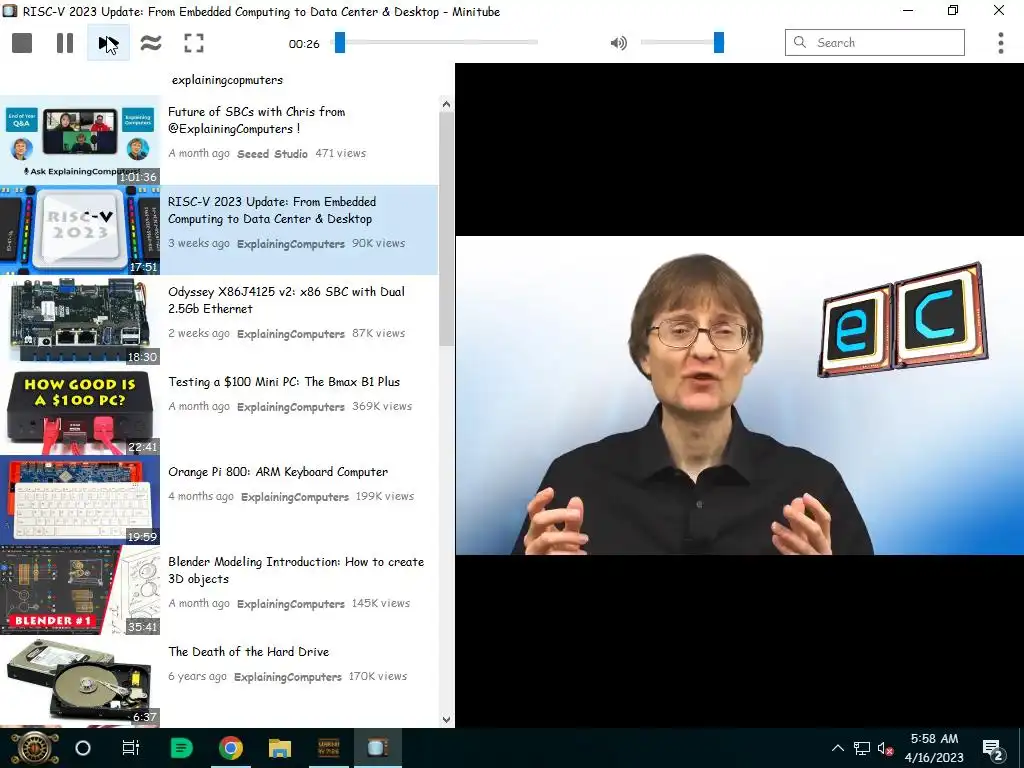The image size is (1024, 768).
Task: Open the notification center icon
Action: click(992, 748)
